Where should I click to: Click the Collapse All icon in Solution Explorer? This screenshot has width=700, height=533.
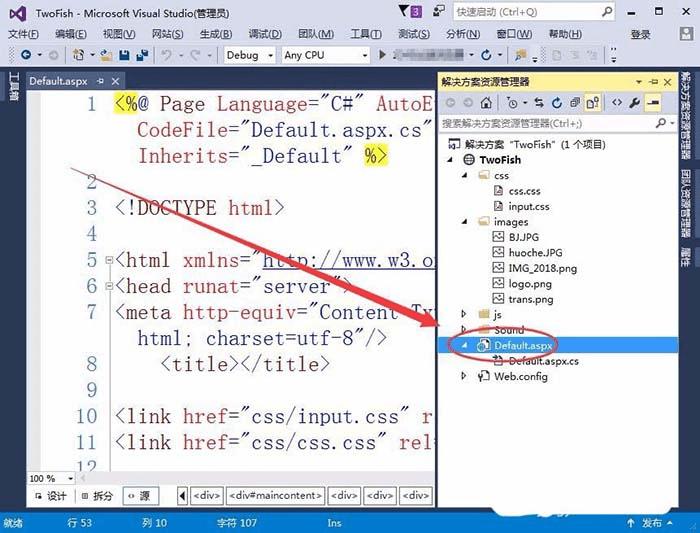pos(575,103)
